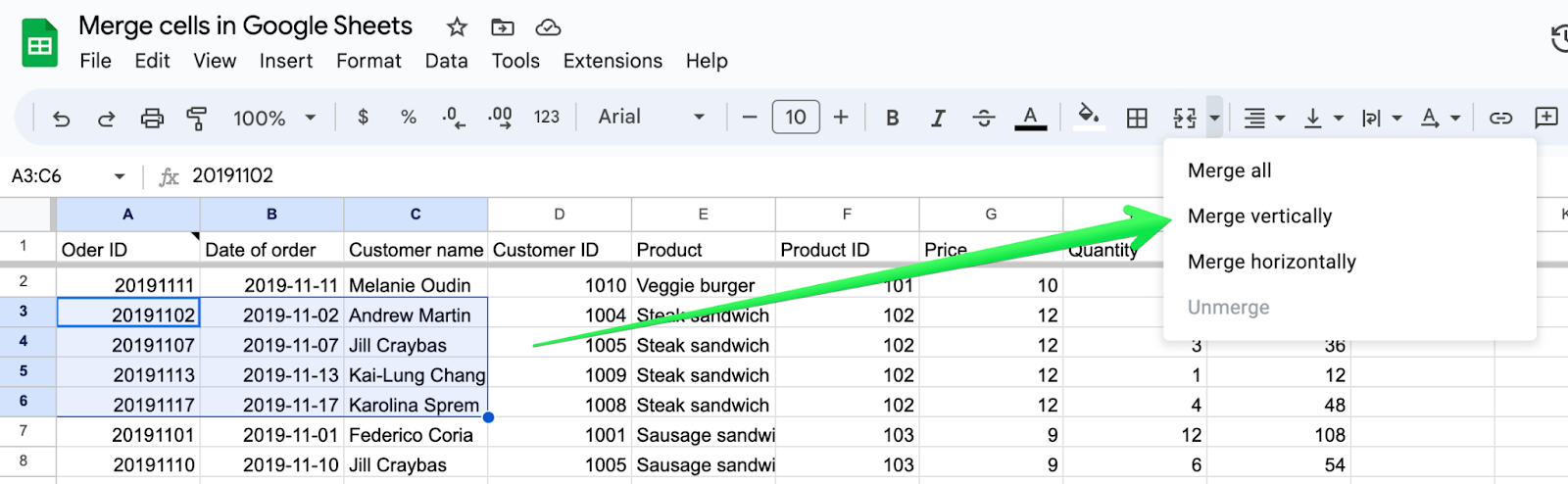Click the Date of order header cell
The height and width of the screenshot is (484, 1568).
click(x=272, y=250)
